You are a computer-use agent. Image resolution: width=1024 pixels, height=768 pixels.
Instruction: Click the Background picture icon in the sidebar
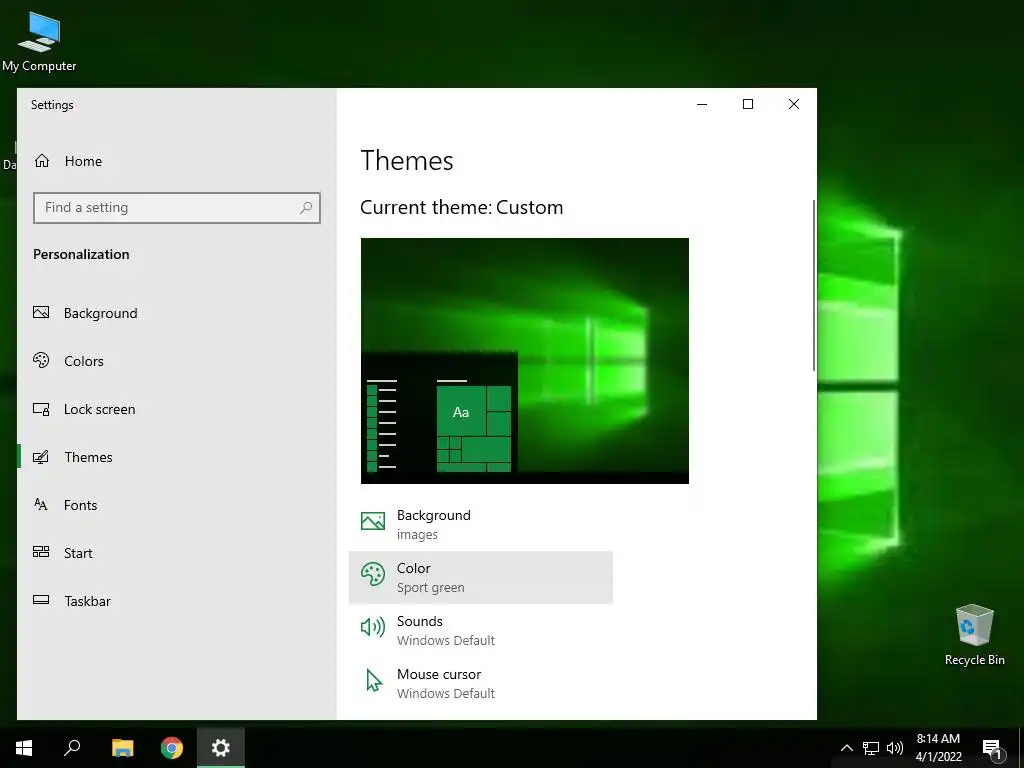click(x=41, y=313)
